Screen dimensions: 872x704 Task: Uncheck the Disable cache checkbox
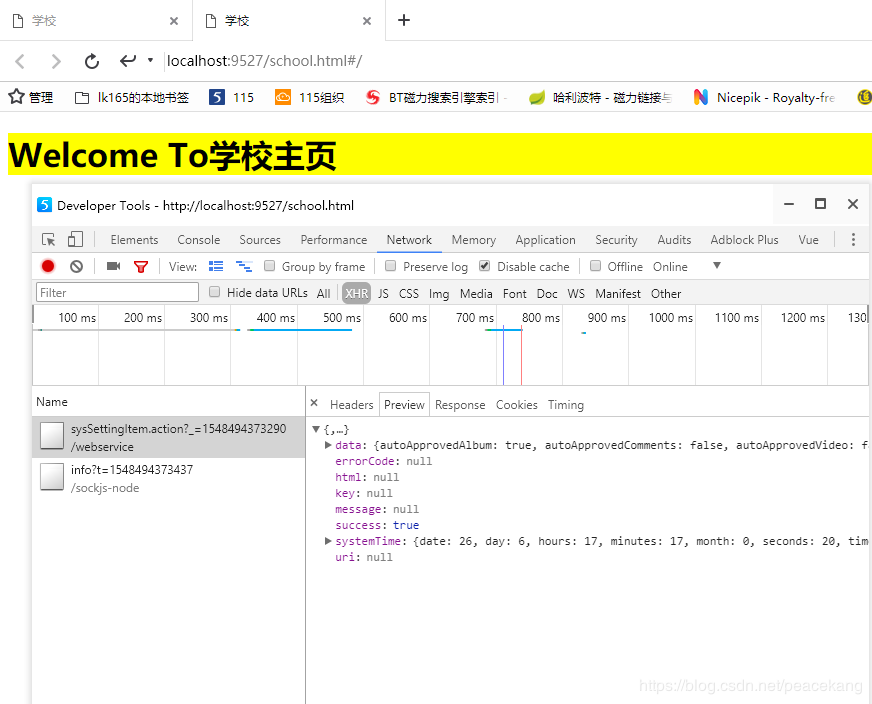click(484, 266)
